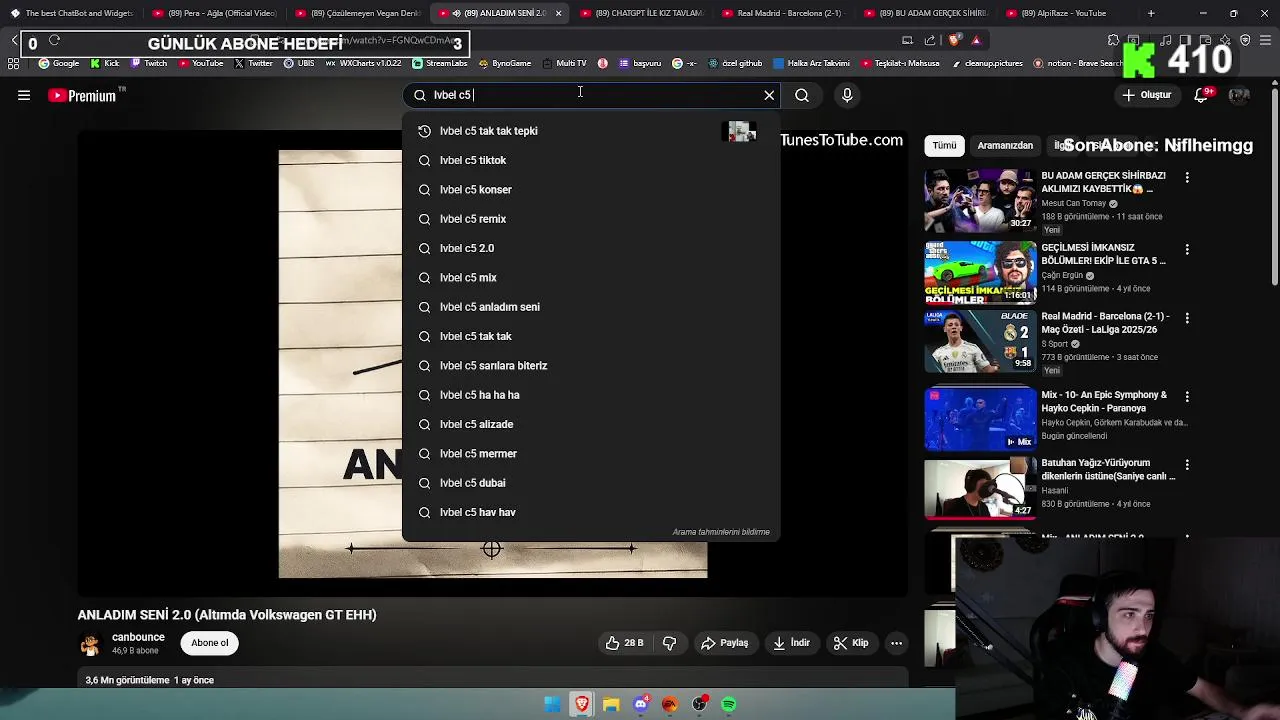Click the Abone ol subscribe button
Screen dimensions: 1280x720
point(210,643)
